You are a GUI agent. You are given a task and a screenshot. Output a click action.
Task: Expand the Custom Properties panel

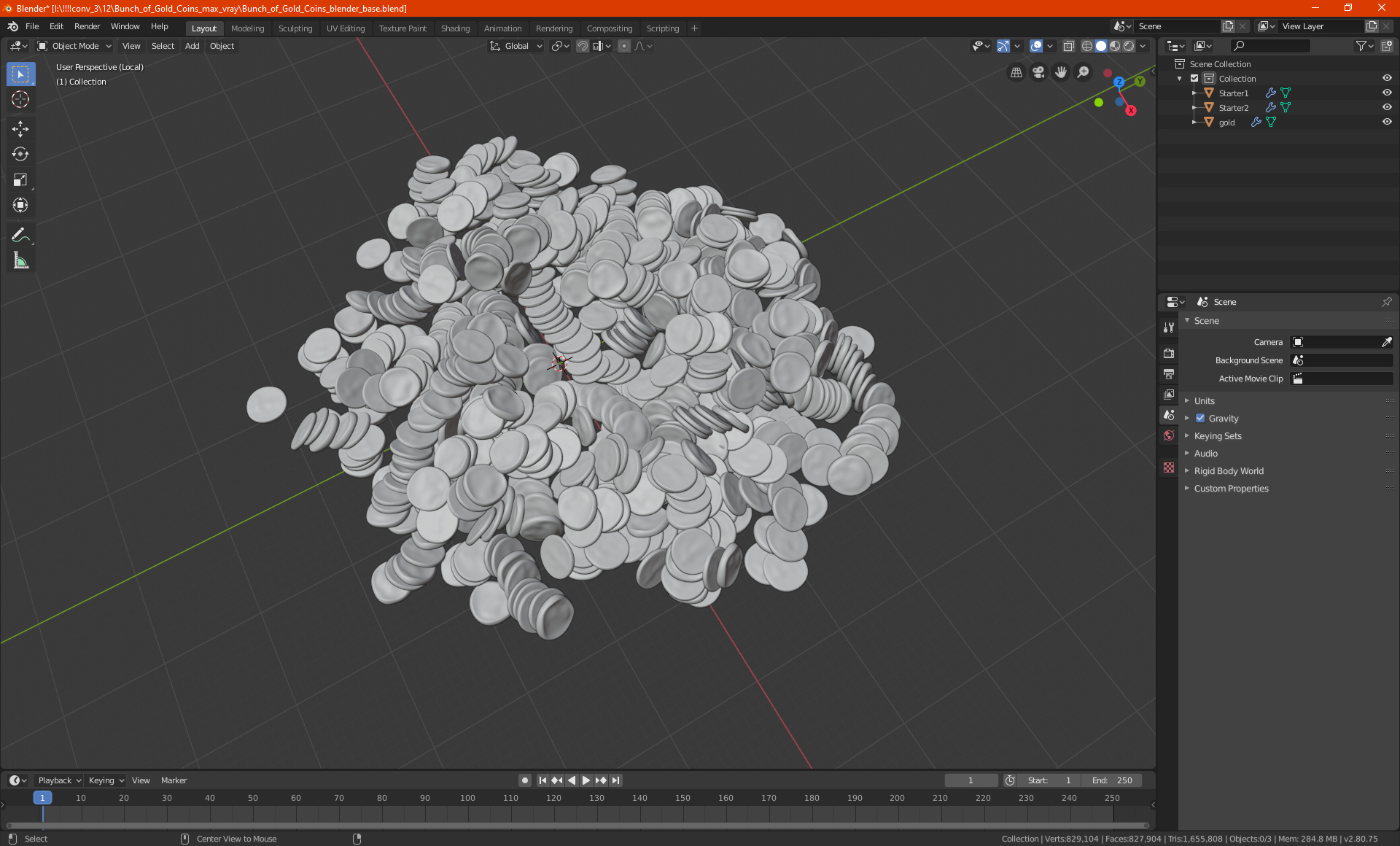(1231, 488)
